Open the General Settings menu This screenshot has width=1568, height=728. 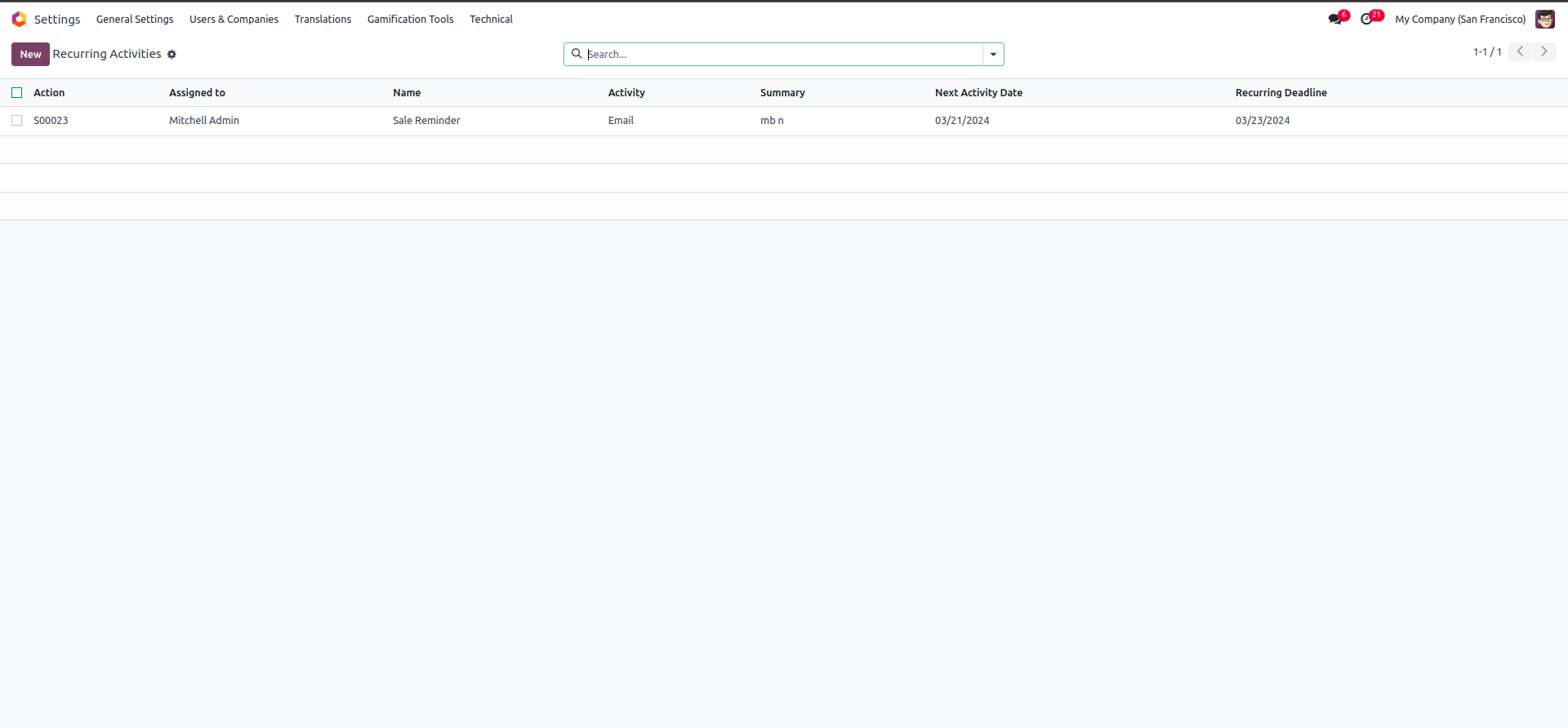click(x=135, y=19)
